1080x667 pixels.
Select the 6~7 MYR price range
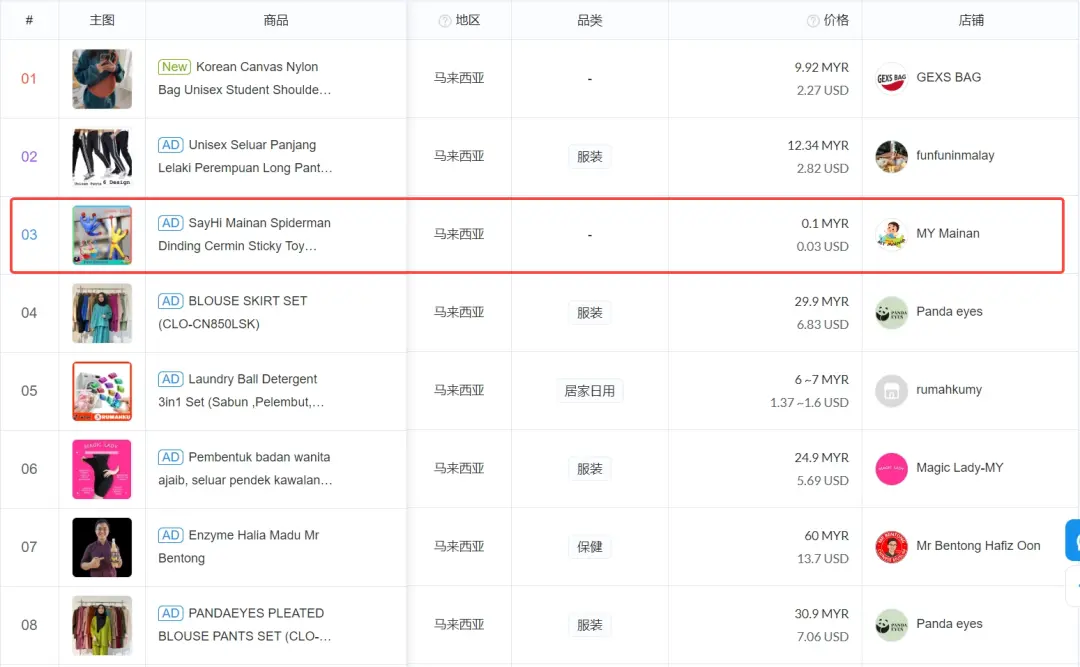pos(821,380)
